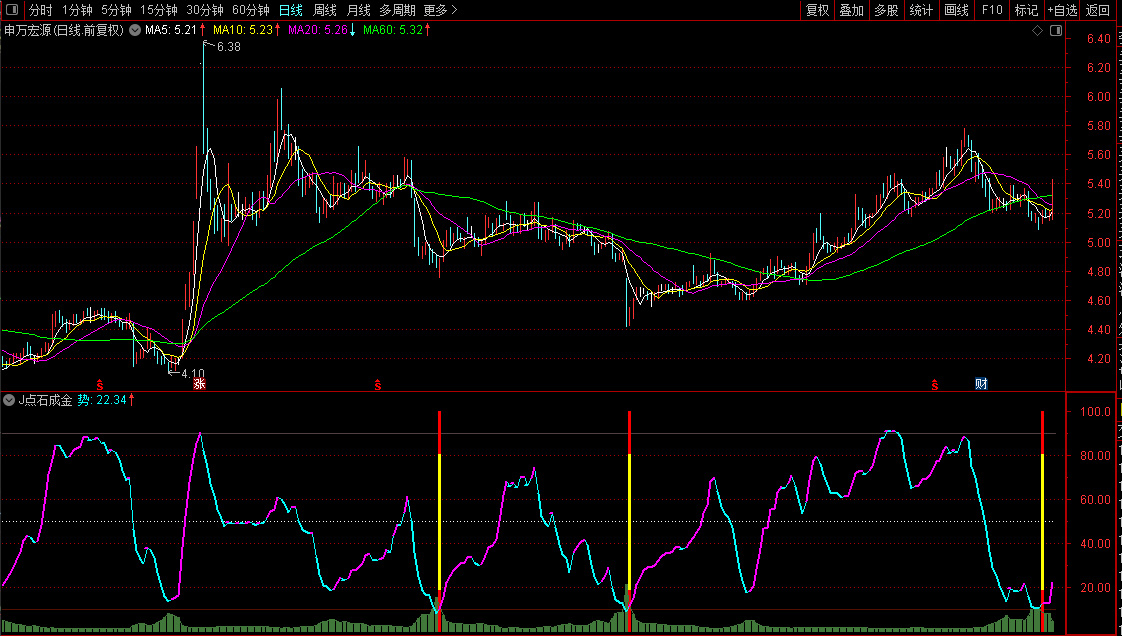Expand the 申万宏源 chart settings dropdown
The image size is (1122, 636).
click(134, 30)
